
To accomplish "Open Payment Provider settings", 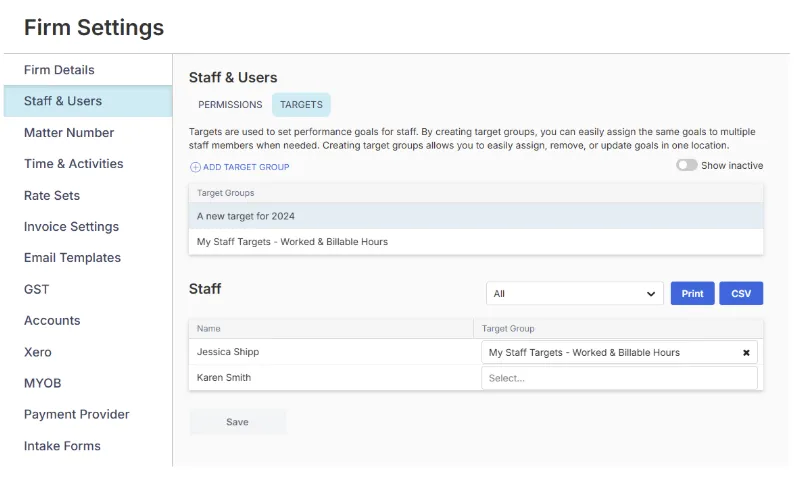I will pyautogui.click(x=88, y=414).
